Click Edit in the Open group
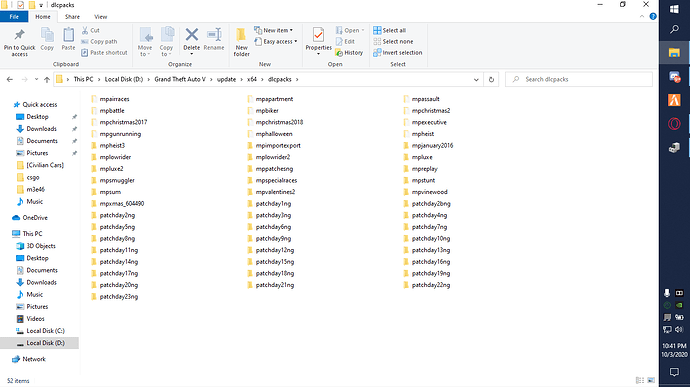Viewport: 690px width, 387px height. pos(345,41)
